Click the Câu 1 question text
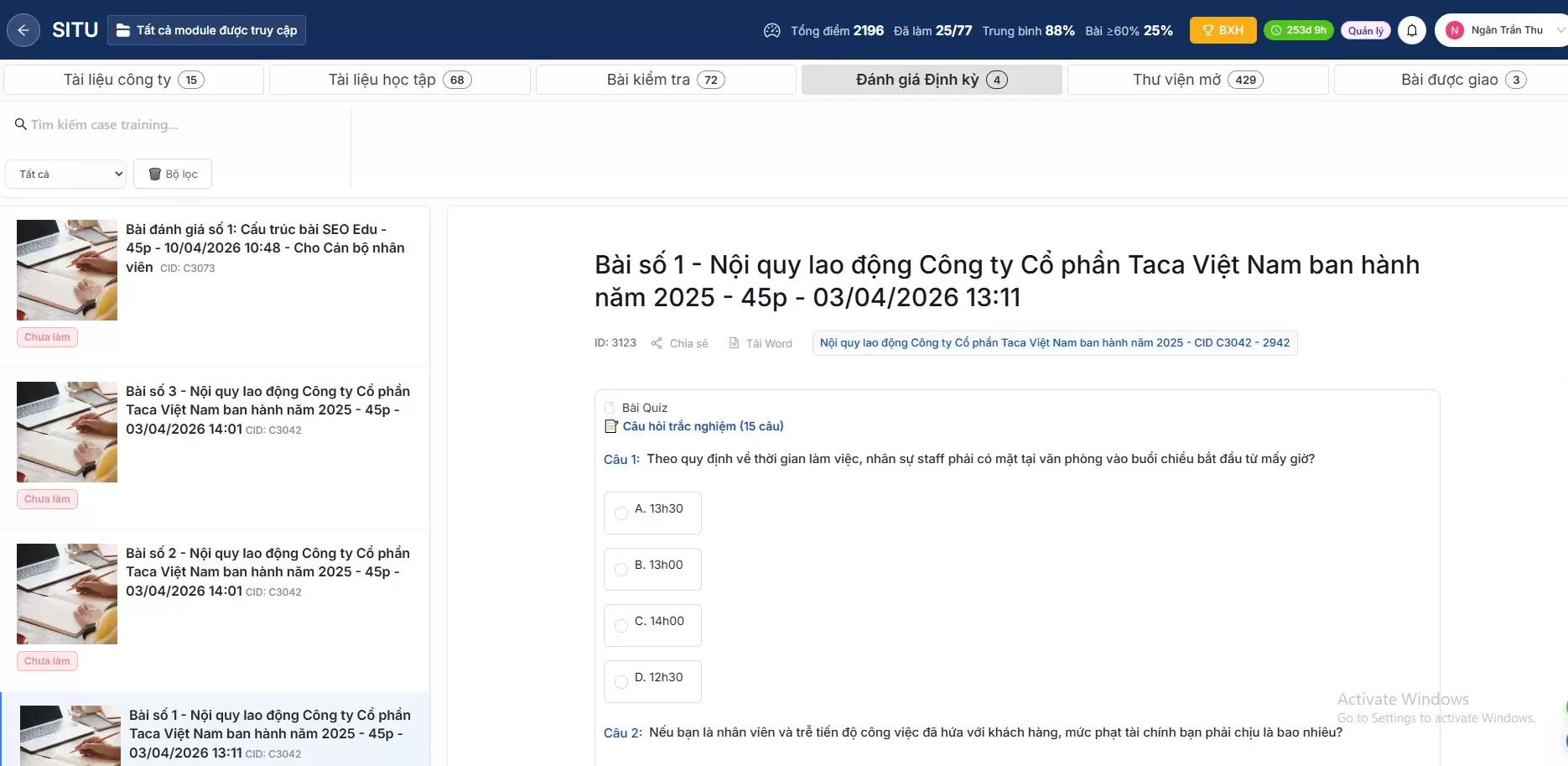The width and height of the screenshot is (1568, 766). click(x=980, y=459)
